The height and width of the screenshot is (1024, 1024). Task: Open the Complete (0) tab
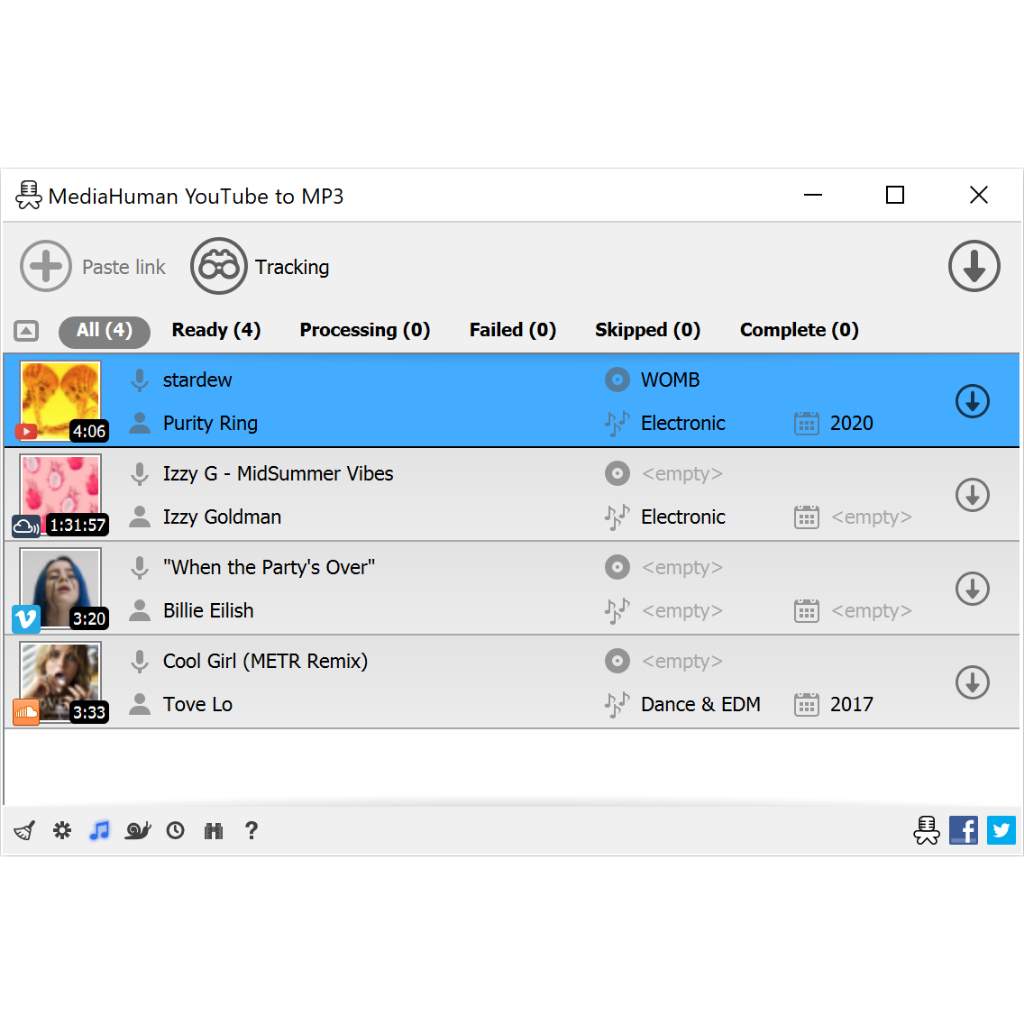click(799, 330)
